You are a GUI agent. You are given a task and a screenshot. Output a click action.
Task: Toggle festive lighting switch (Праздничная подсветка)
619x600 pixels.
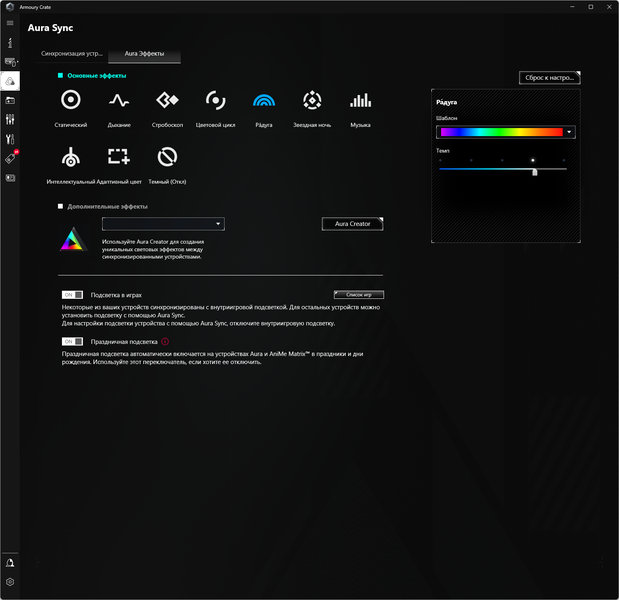click(x=72, y=341)
